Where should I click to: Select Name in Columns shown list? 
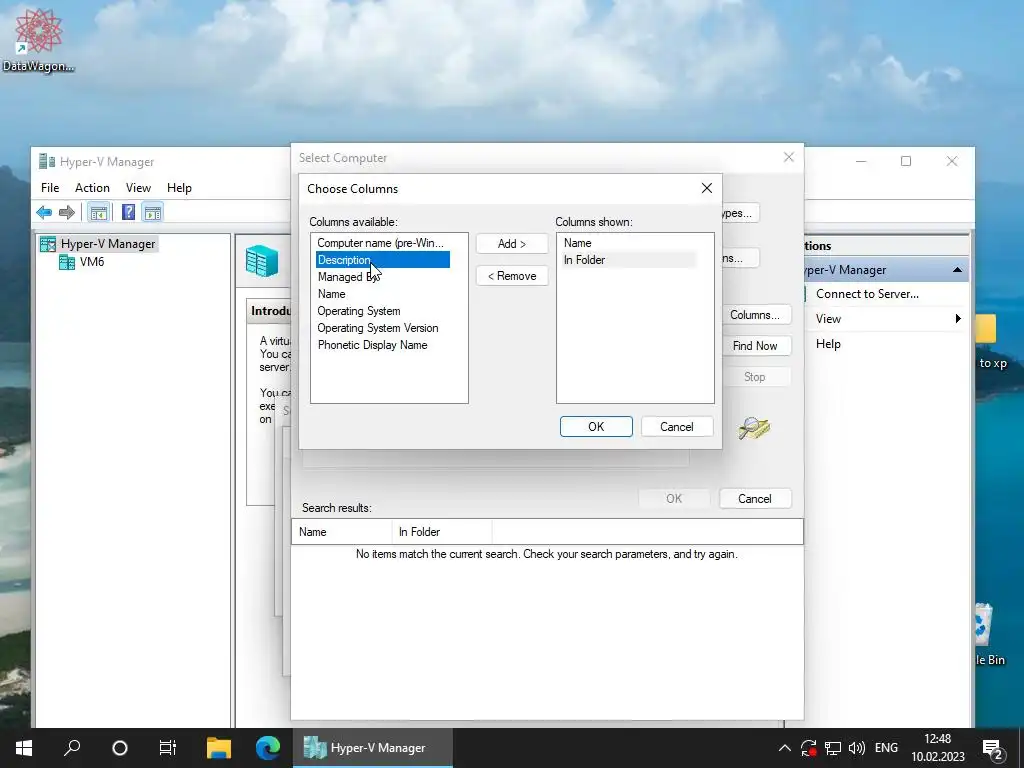pyautogui.click(x=630, y=243)
